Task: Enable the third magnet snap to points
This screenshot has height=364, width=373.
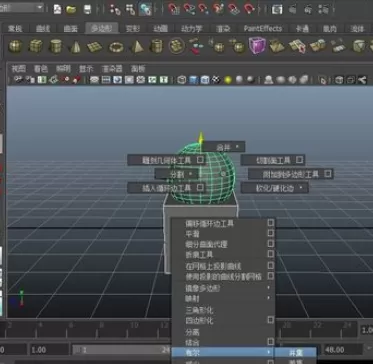Action: 203,9
